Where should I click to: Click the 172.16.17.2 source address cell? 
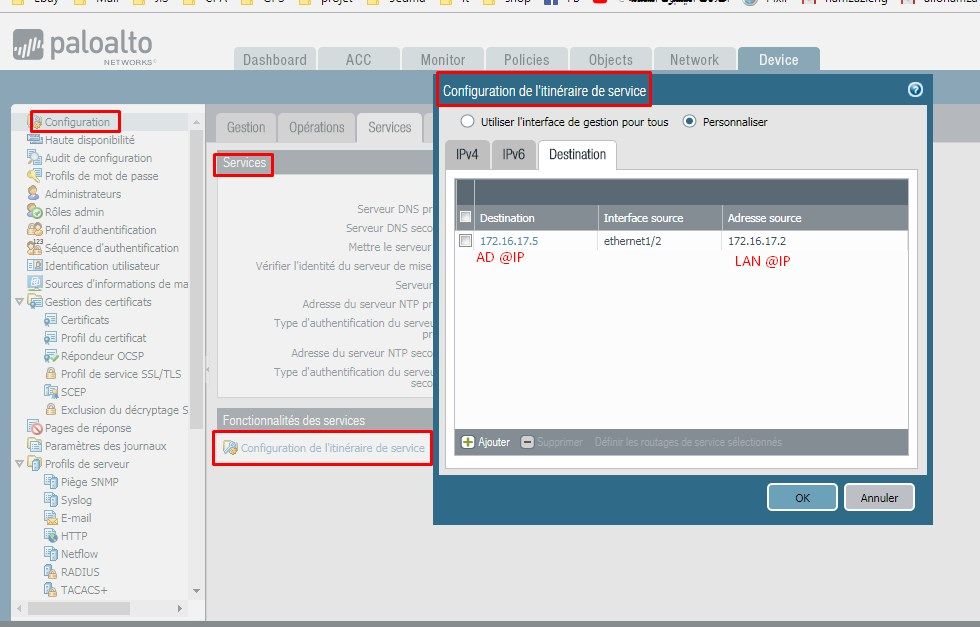pos(814,241)
